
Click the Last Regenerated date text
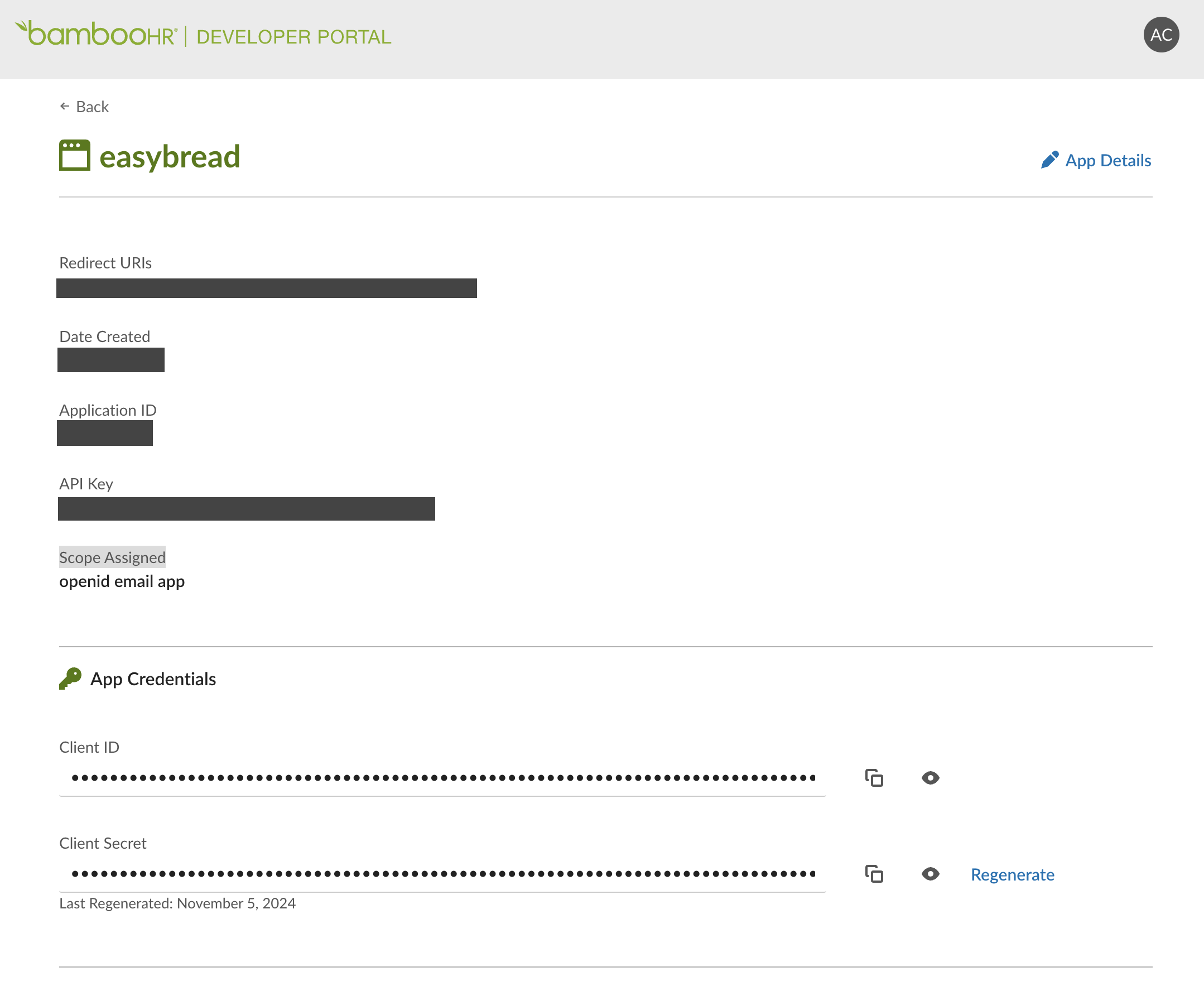point(177,903)
